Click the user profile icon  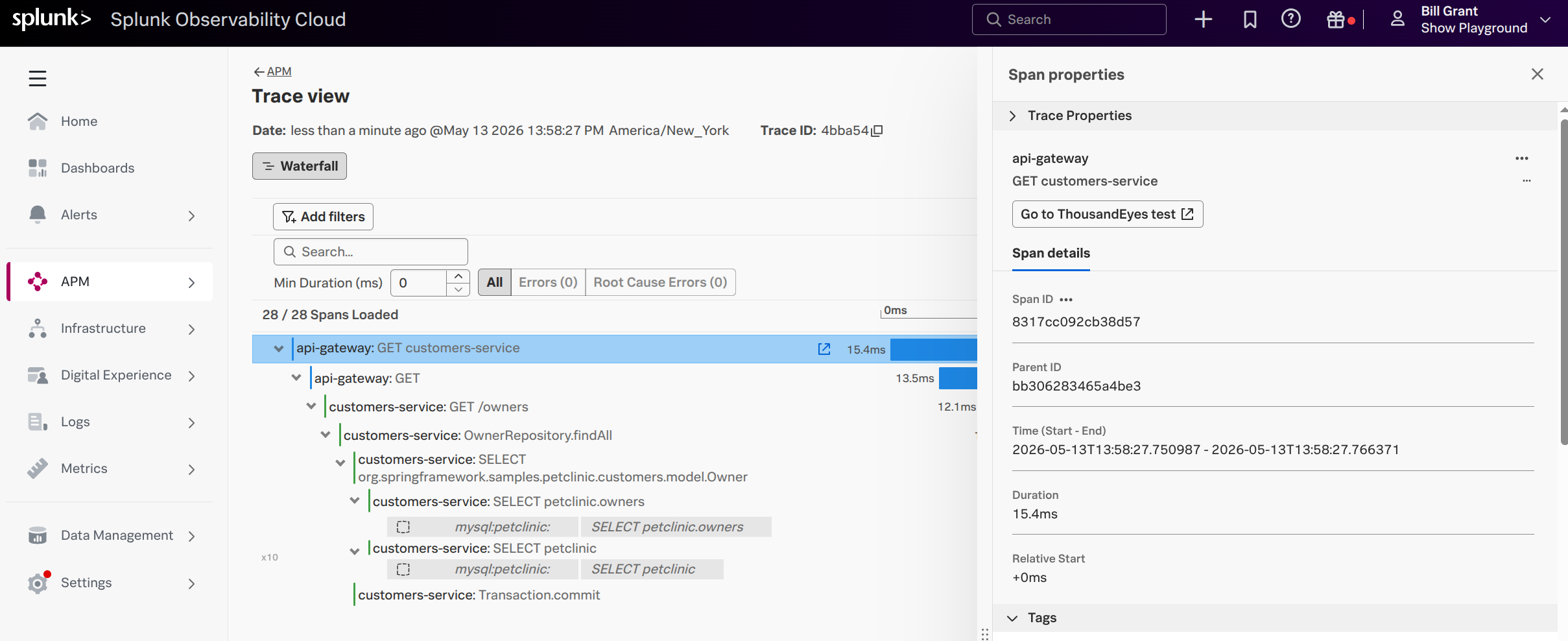1397,19
